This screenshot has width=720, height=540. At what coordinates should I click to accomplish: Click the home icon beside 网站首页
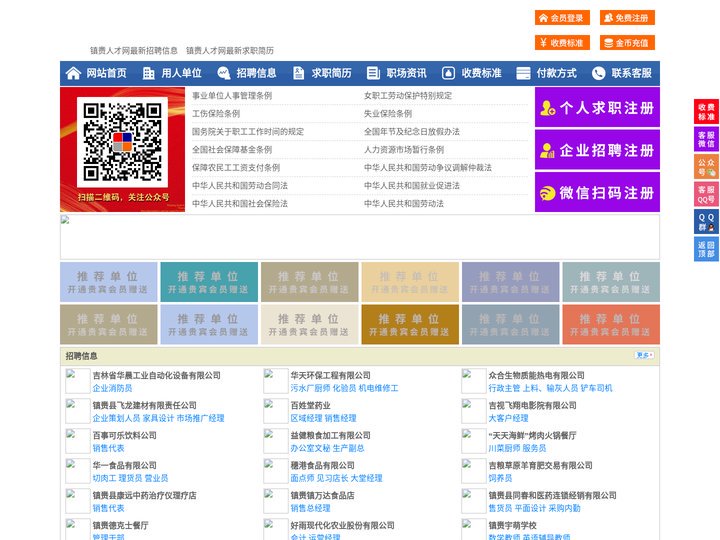(73, 73)
